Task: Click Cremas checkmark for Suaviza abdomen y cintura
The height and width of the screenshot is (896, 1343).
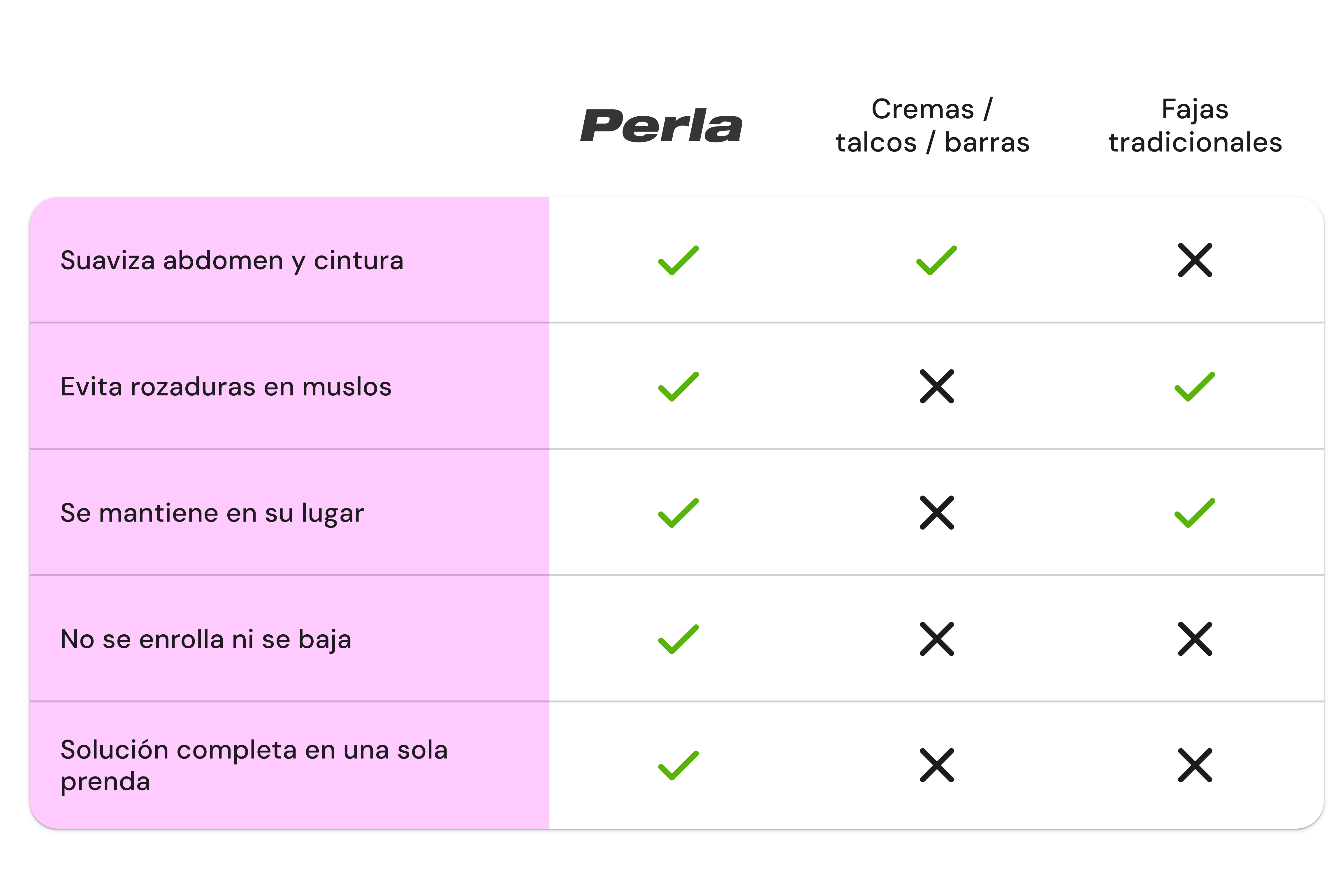Action: [x=937, y=260]
